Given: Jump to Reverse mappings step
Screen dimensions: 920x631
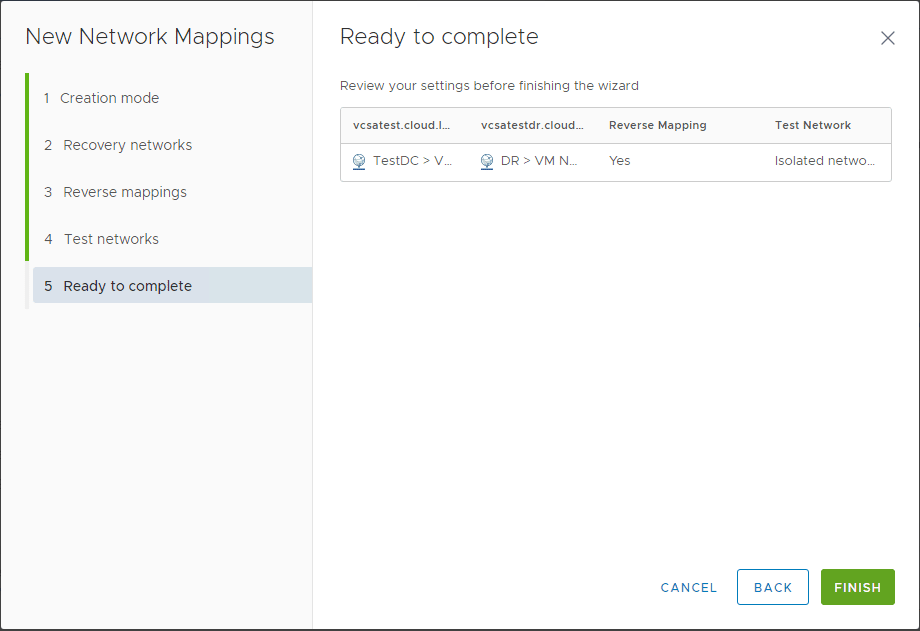Looking at the screenshot, I should pyautogui.click(x=124, y=192).
